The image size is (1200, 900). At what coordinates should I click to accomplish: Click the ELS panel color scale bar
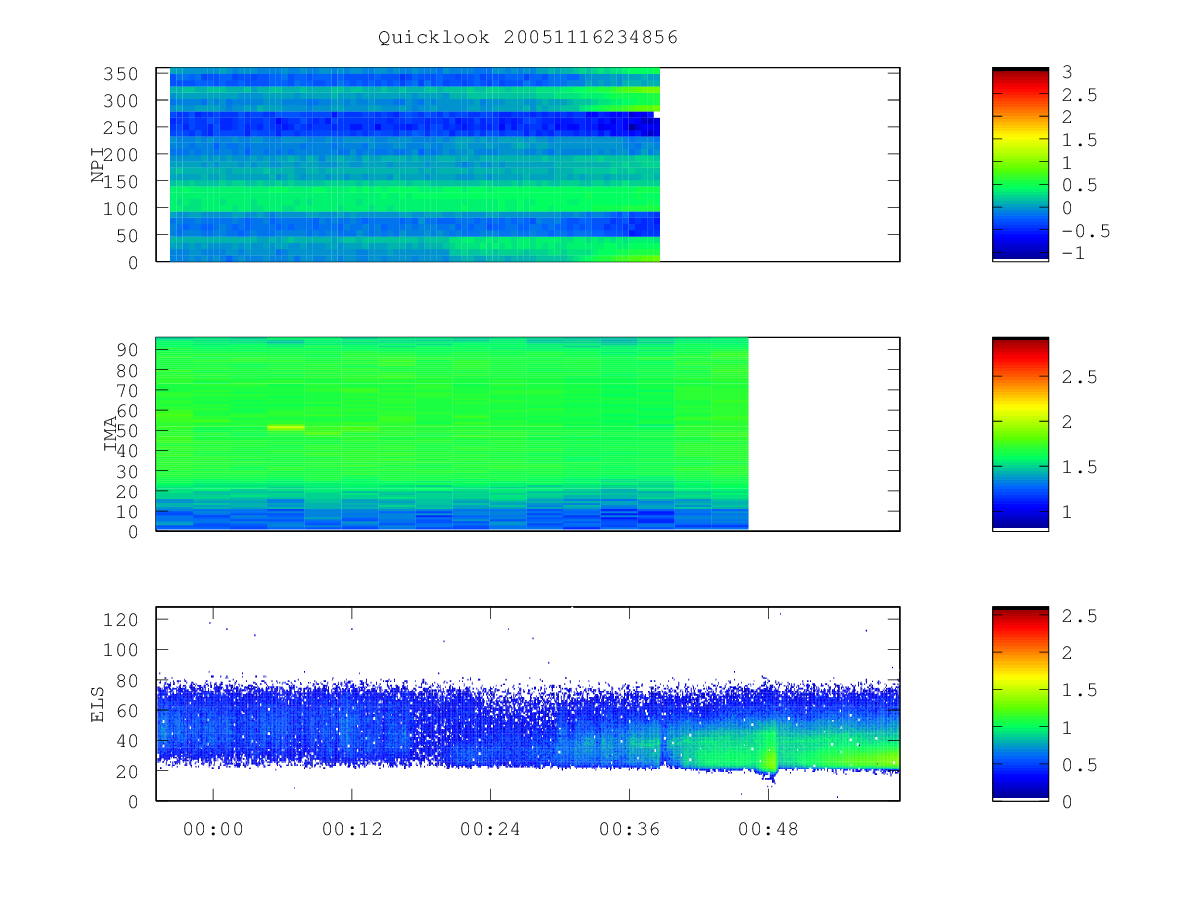click(1020, 704)
